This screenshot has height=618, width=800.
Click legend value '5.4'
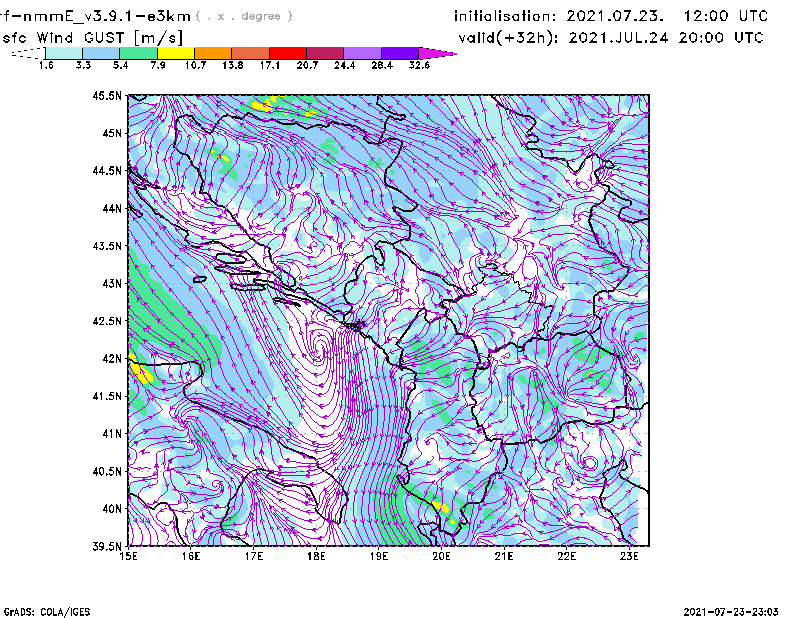tap(120, 65)
